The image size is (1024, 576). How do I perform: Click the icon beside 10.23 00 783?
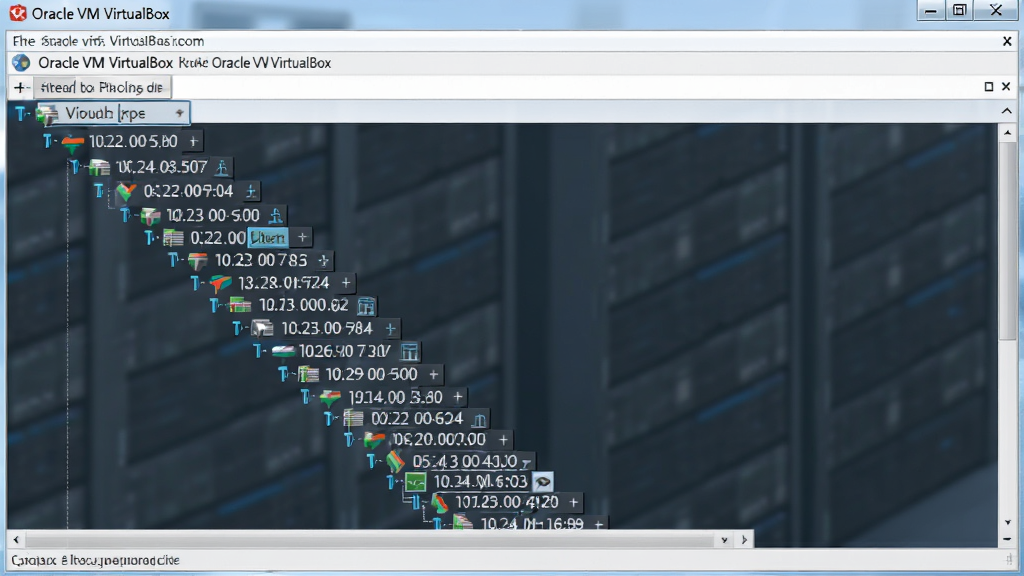point(197,261)
